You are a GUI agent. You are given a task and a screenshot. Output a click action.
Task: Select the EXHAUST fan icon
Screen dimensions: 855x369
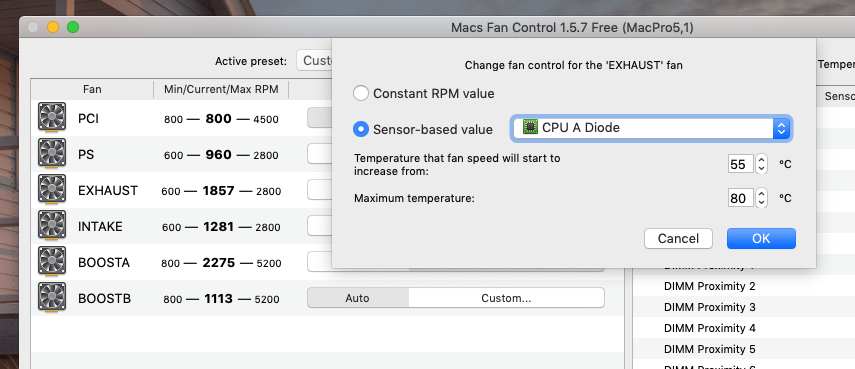pos(52,189)
